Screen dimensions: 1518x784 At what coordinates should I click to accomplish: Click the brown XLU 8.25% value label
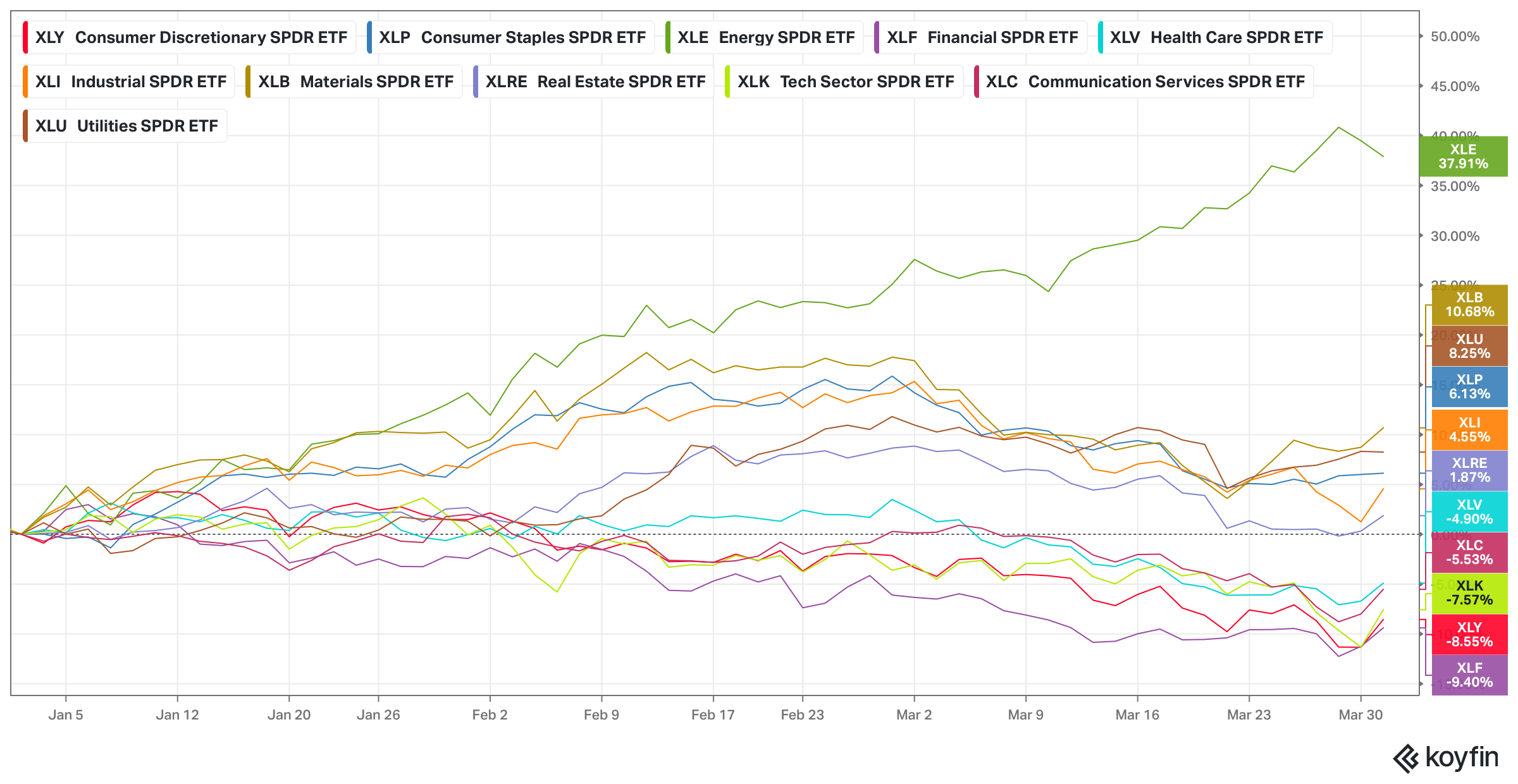(1469, 346)
